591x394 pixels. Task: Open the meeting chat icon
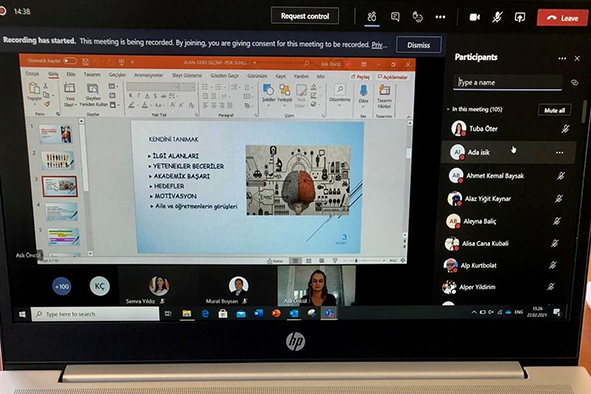(x=395, y=17)
